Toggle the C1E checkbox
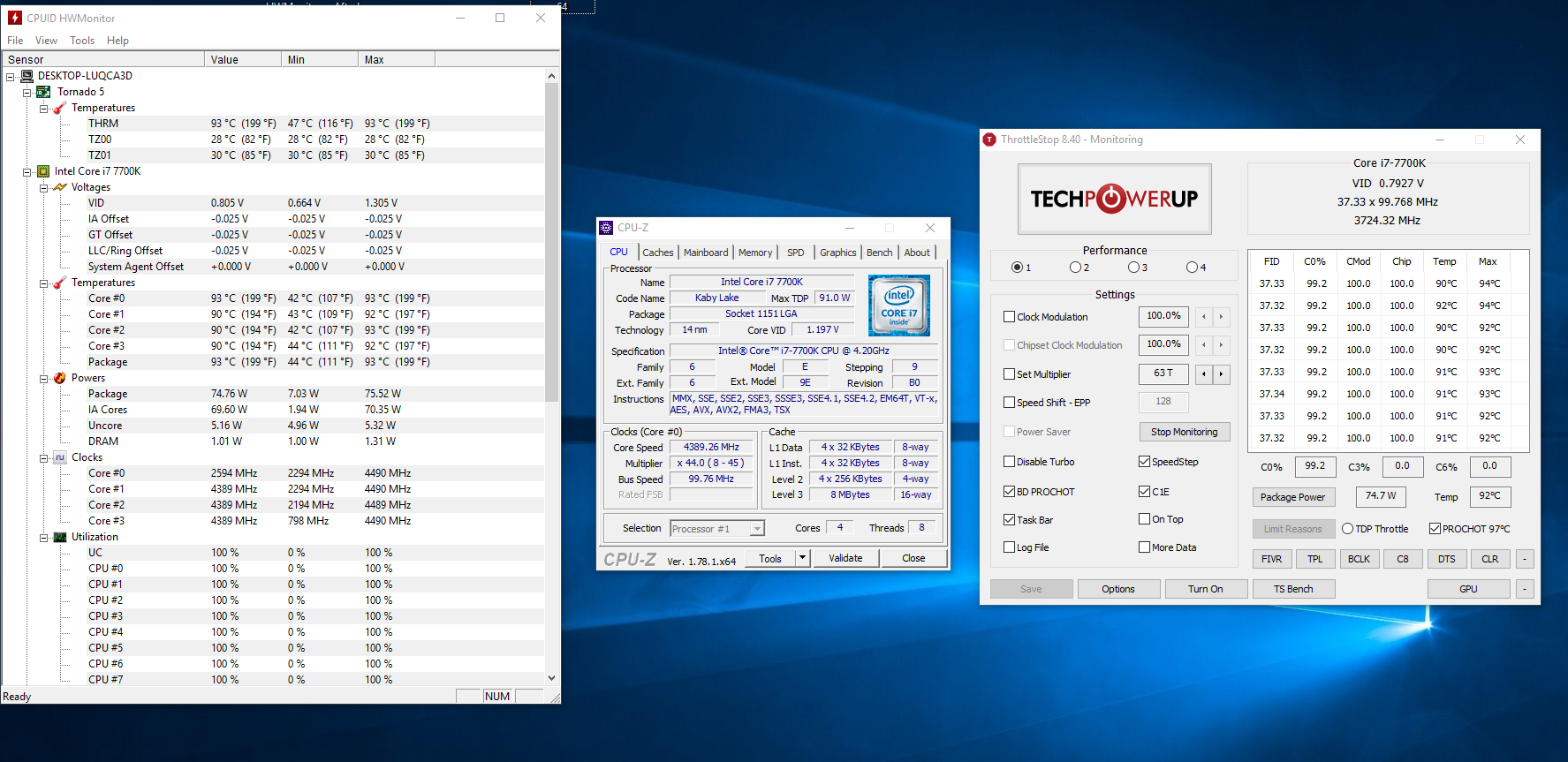Viewport: 1568px width, 762px height. (x=1144, y=492)
